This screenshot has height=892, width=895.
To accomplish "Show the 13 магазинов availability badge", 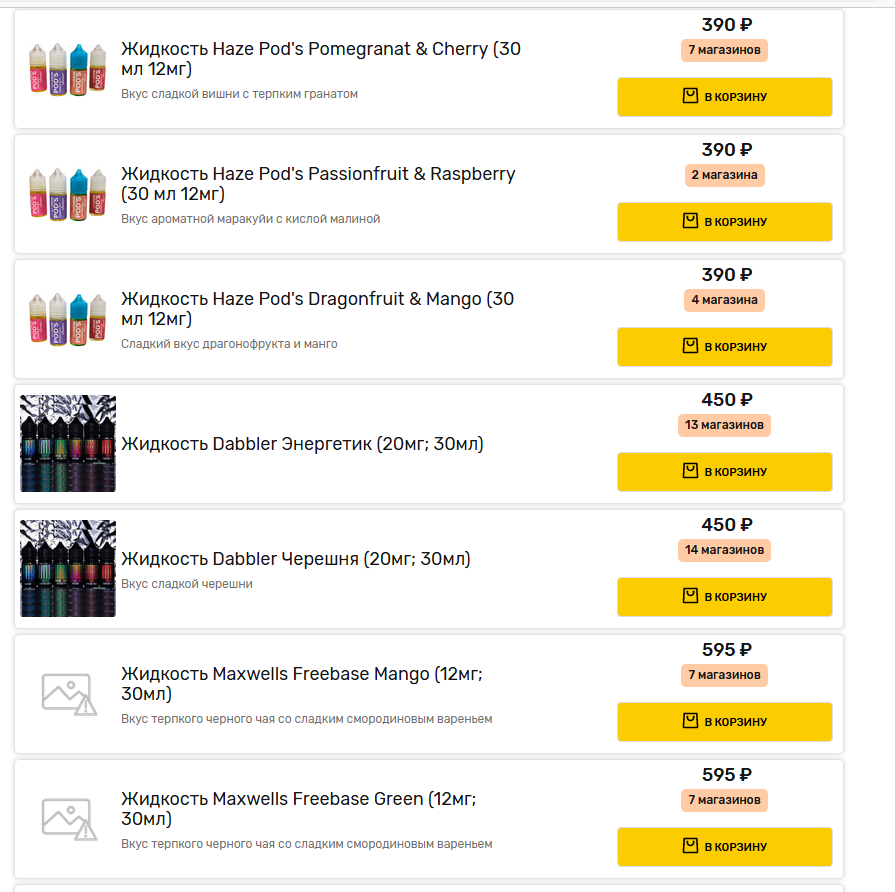I will 725,425.
